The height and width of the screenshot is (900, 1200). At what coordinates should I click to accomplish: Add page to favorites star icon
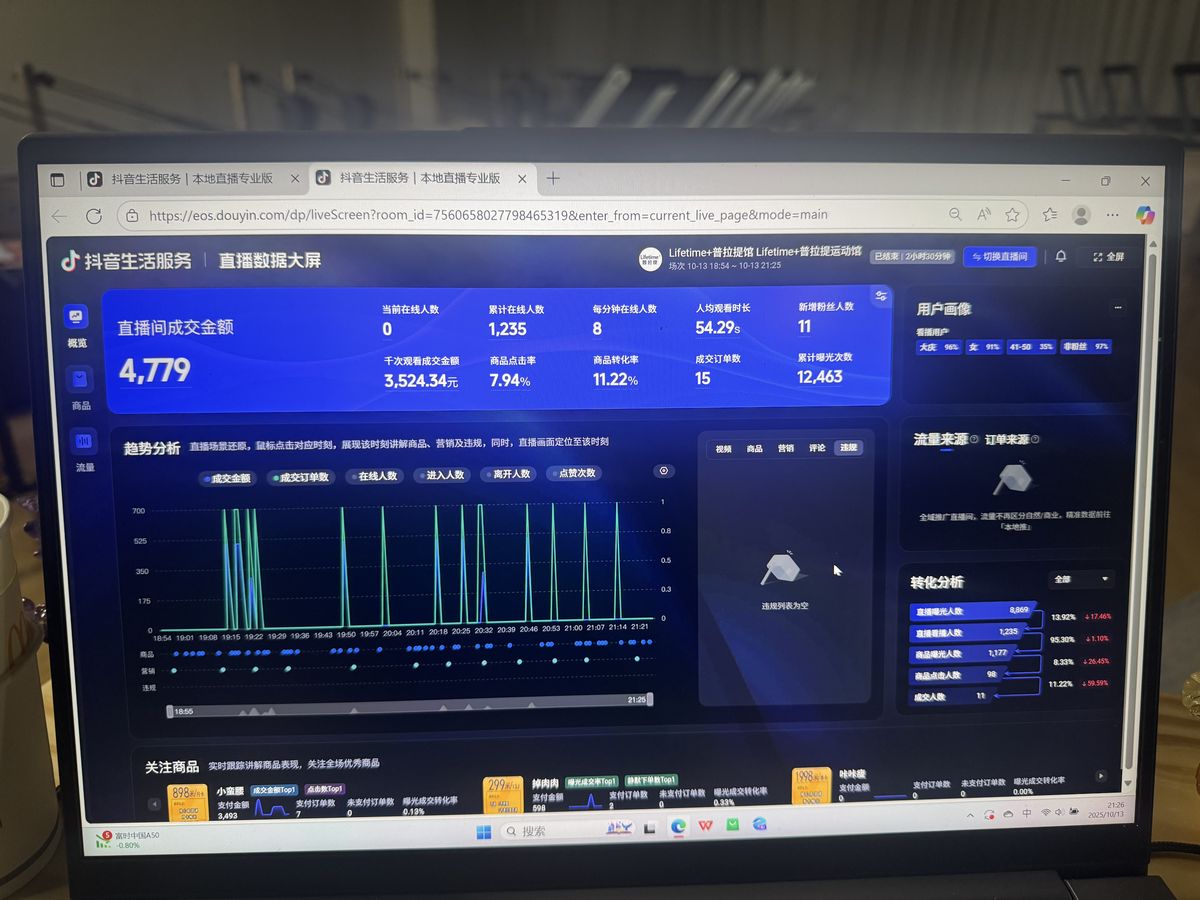tap(1012, 214)
